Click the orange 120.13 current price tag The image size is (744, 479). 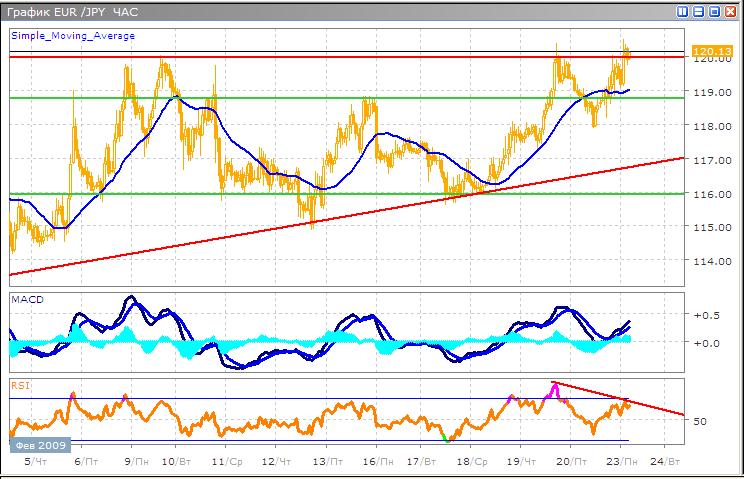point(707,50)
